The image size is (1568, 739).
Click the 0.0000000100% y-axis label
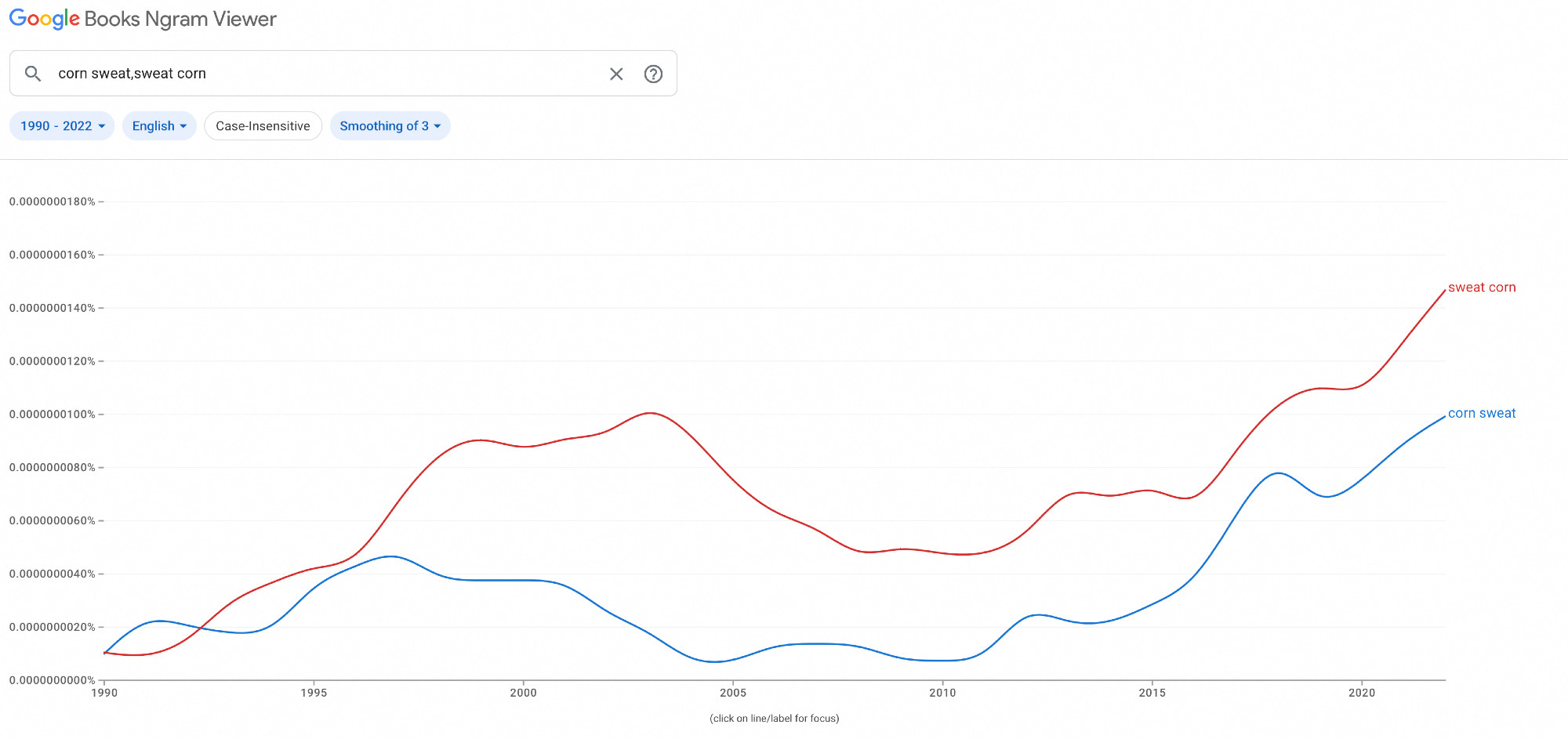pos(52,415)
